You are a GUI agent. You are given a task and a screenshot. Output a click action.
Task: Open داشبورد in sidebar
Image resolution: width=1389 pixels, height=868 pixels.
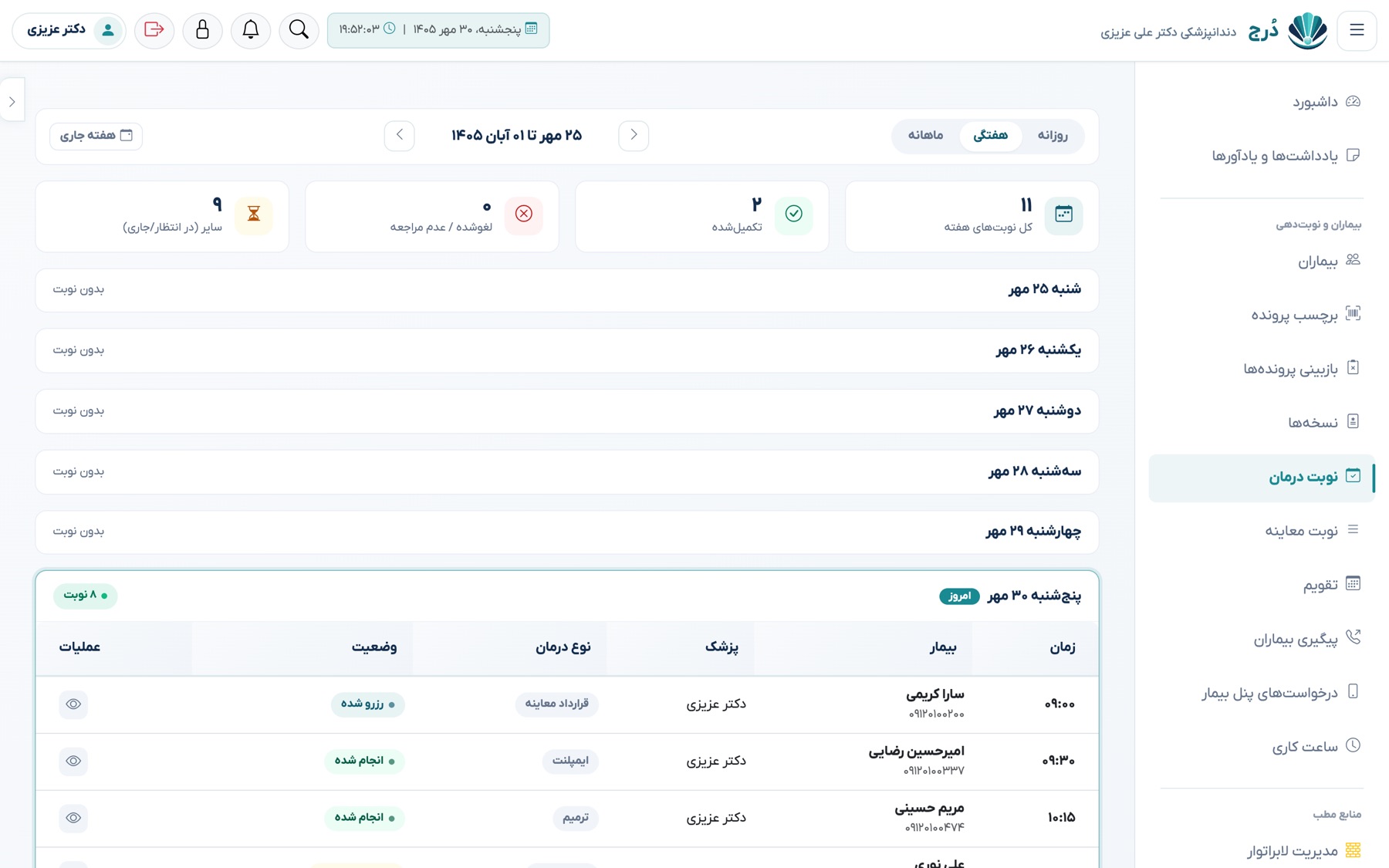[x=1261, y=102]
